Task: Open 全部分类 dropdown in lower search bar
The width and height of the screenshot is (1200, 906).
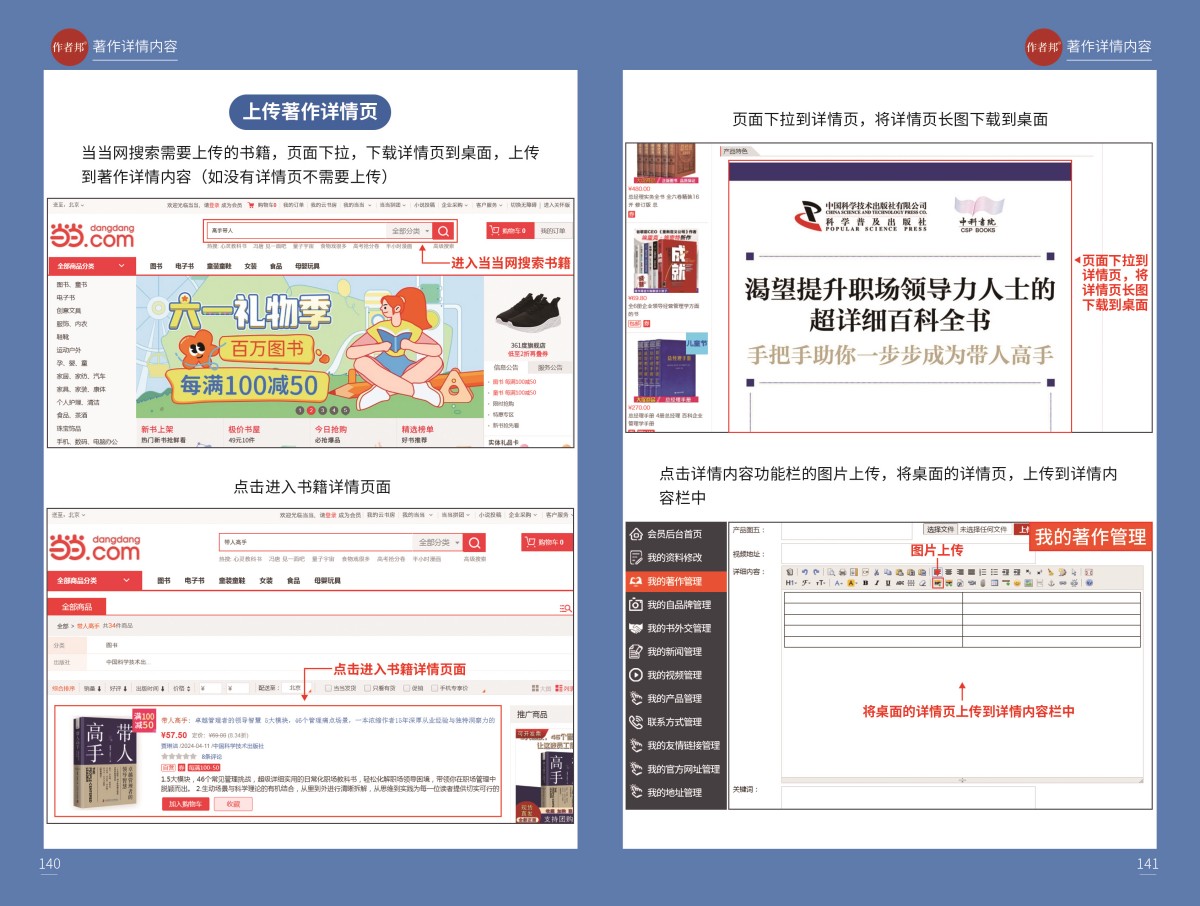Action: tap(440, 542)
